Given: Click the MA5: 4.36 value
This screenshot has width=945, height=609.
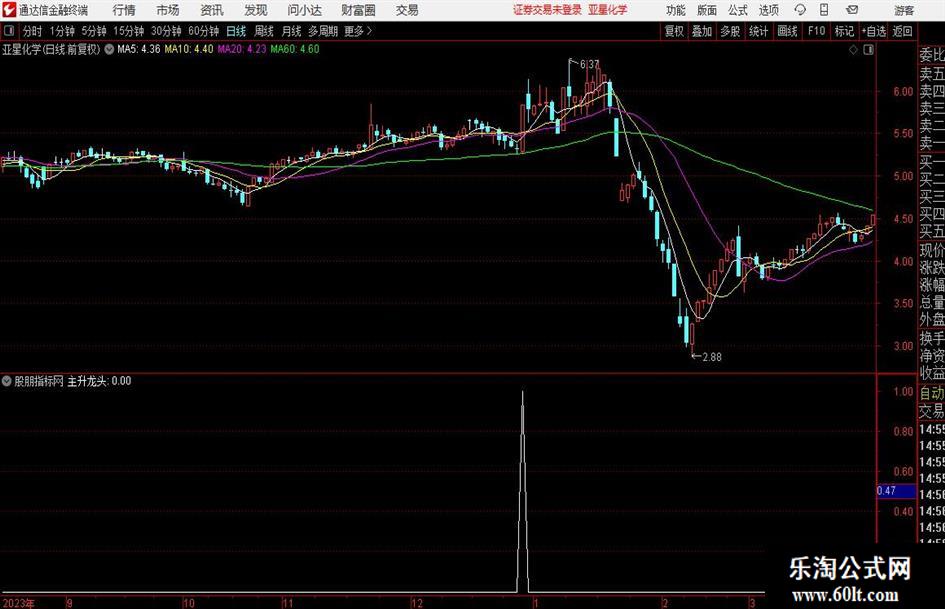Looking at the screenshot, I should tap(139, 49).
